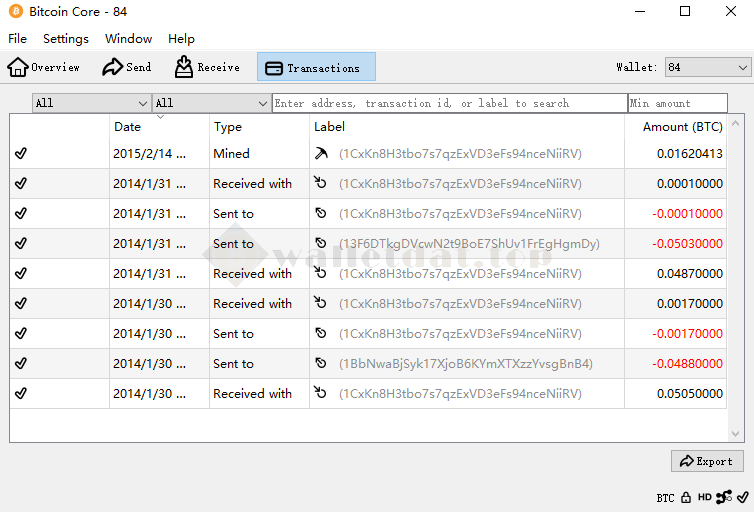Open the Receive page
The width and height of the screenshot is (754, 512).
coord(184,68)
